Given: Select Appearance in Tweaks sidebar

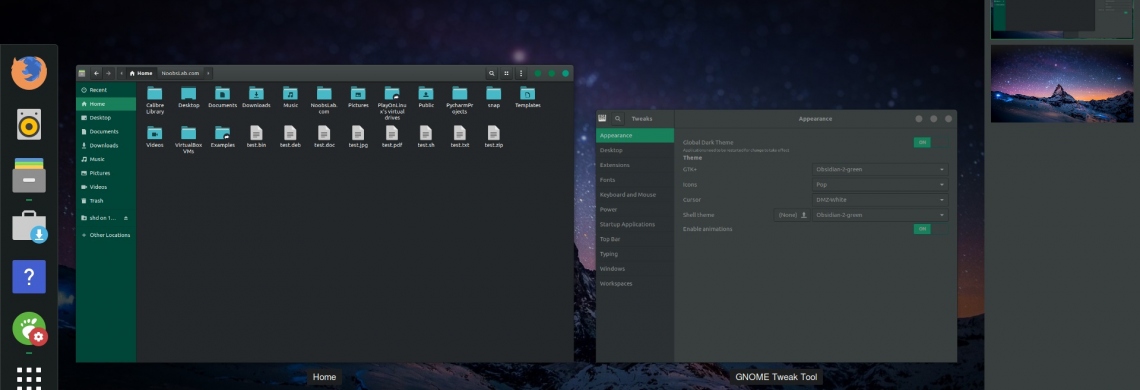Looking at the screenshot, I should click(x=635, y=135).
